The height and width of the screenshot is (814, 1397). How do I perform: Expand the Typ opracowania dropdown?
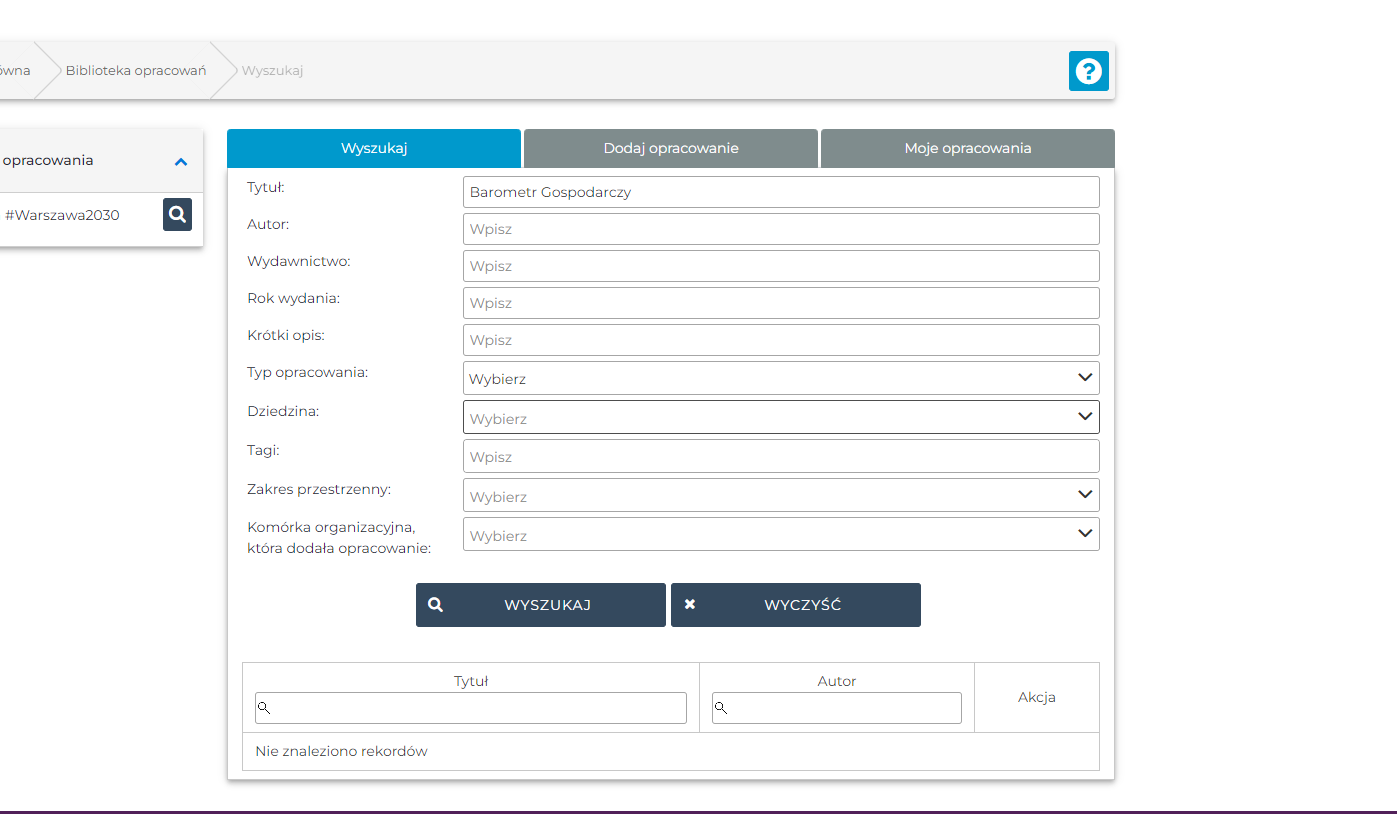click(x=780, y=378)
